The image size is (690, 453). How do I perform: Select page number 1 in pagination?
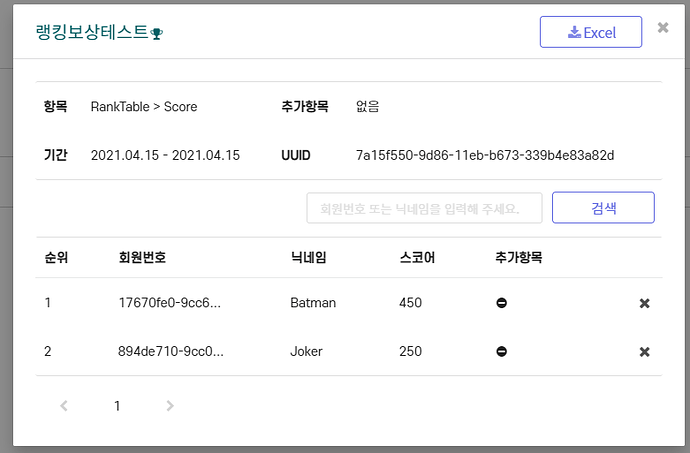coord(117,406)
